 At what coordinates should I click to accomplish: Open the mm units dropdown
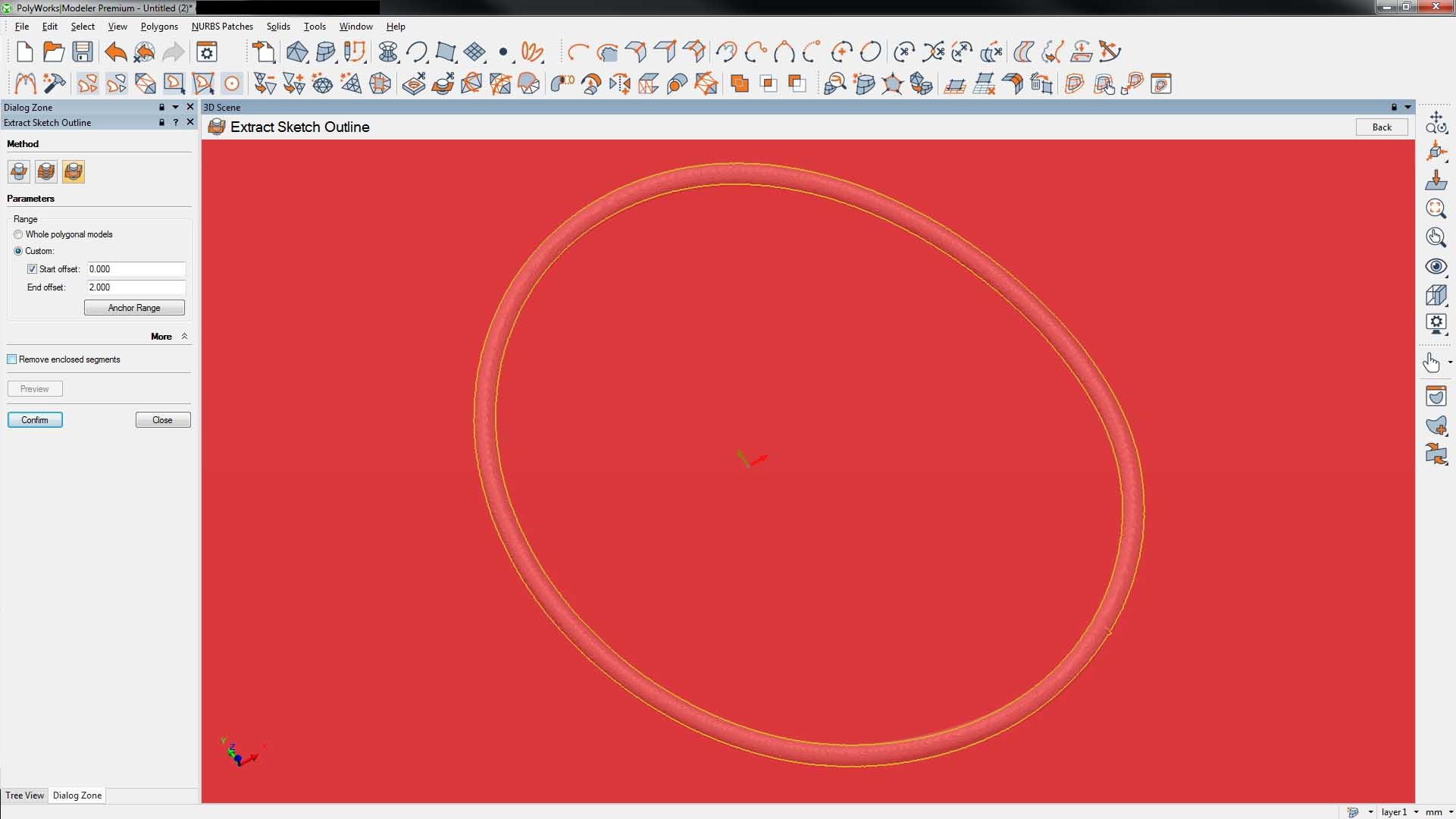coord(1450,812)
